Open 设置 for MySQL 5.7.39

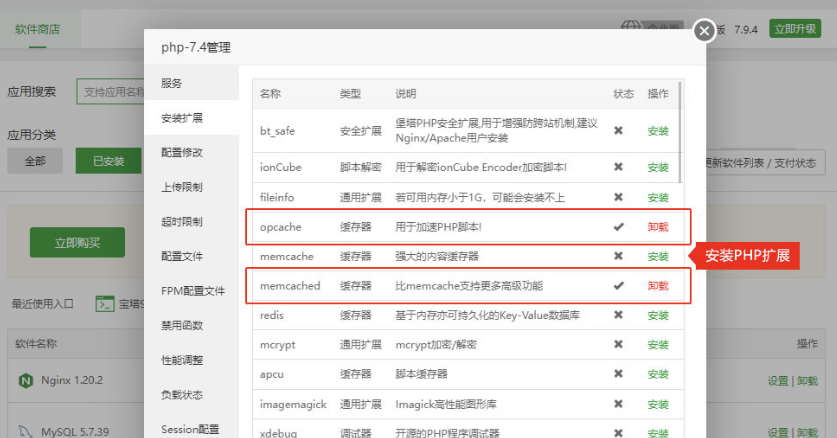click(778, 432)
